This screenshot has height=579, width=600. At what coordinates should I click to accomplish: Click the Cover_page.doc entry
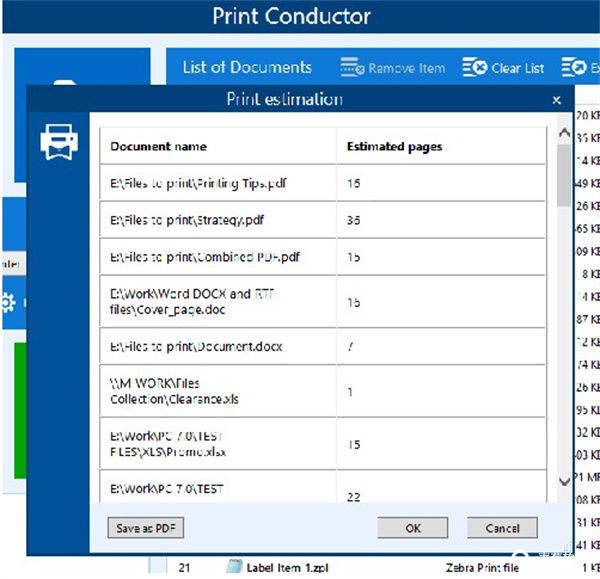[217, 302]
